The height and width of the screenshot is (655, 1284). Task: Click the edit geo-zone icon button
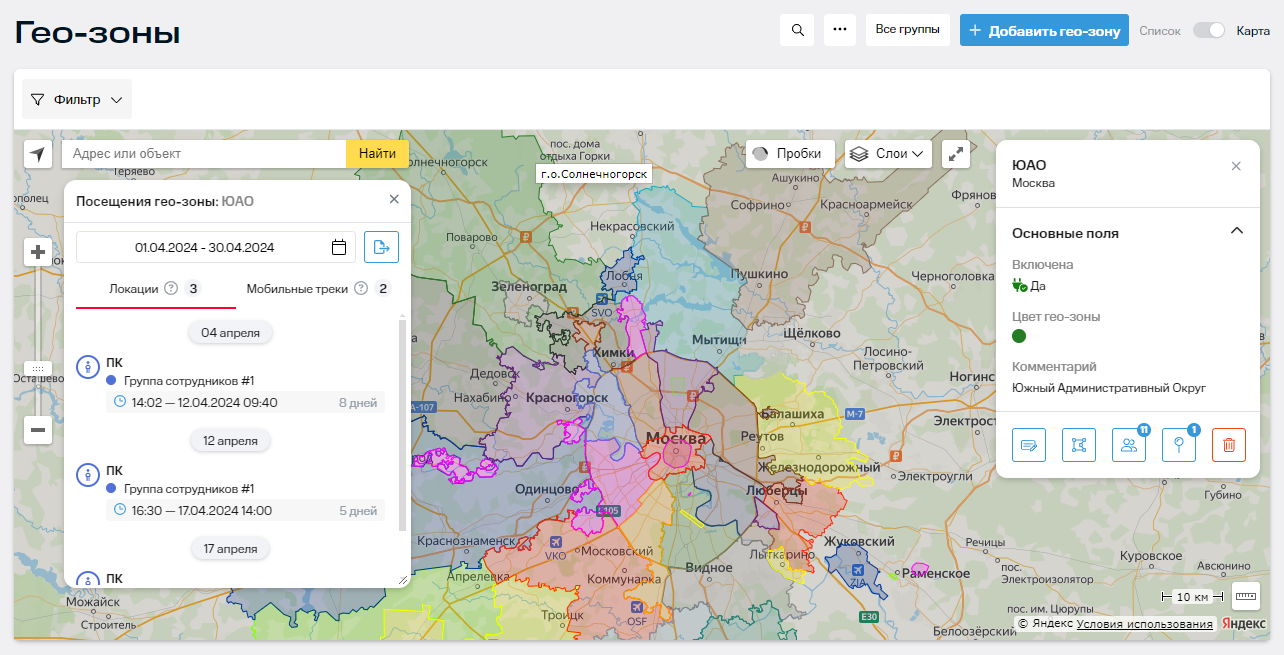point(1029,445)
